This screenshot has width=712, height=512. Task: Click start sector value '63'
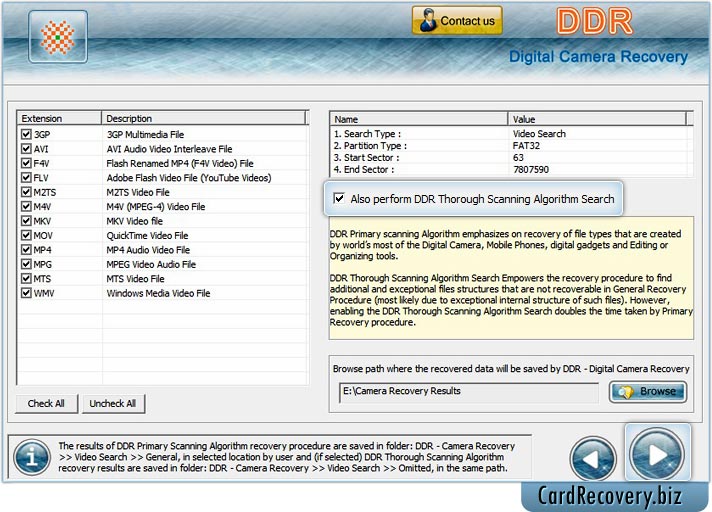tap(518, 158)
